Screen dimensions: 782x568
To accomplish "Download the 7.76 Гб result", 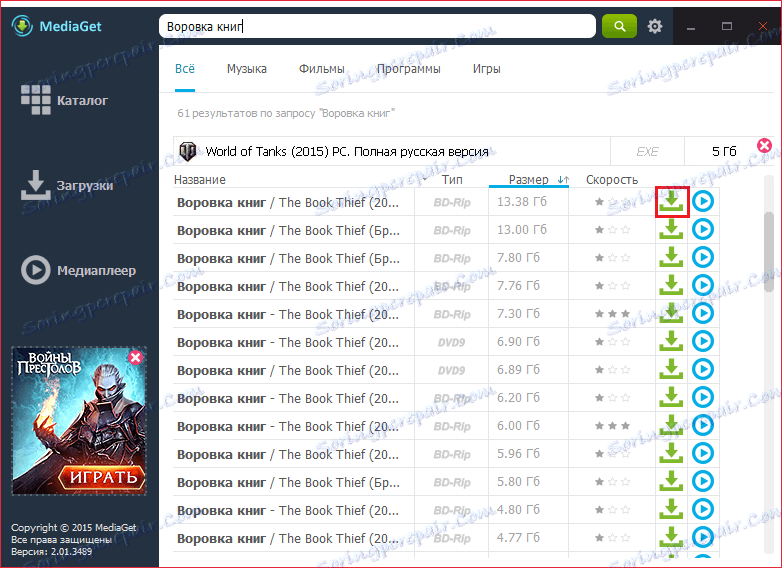I will [671, 285].
